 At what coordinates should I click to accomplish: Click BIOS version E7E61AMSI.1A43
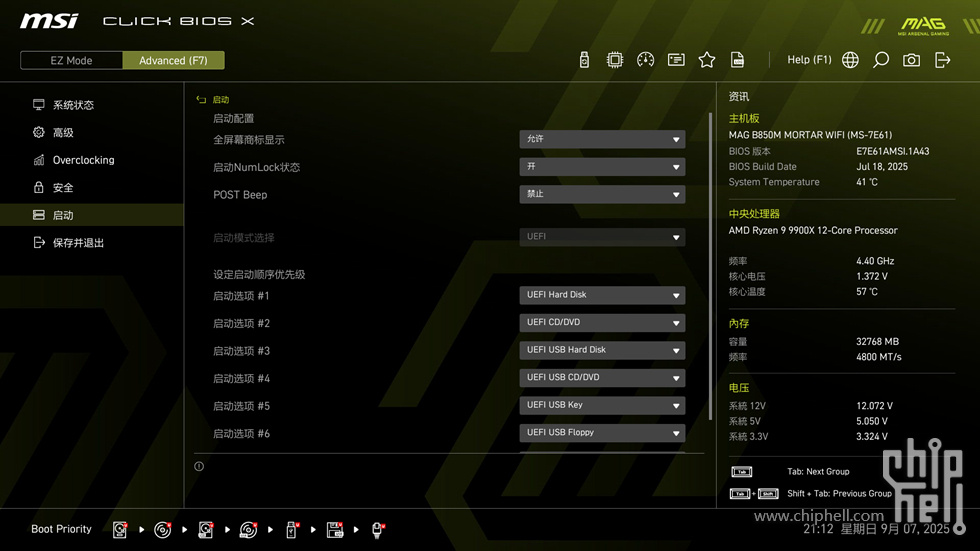[x=892, y=151]
